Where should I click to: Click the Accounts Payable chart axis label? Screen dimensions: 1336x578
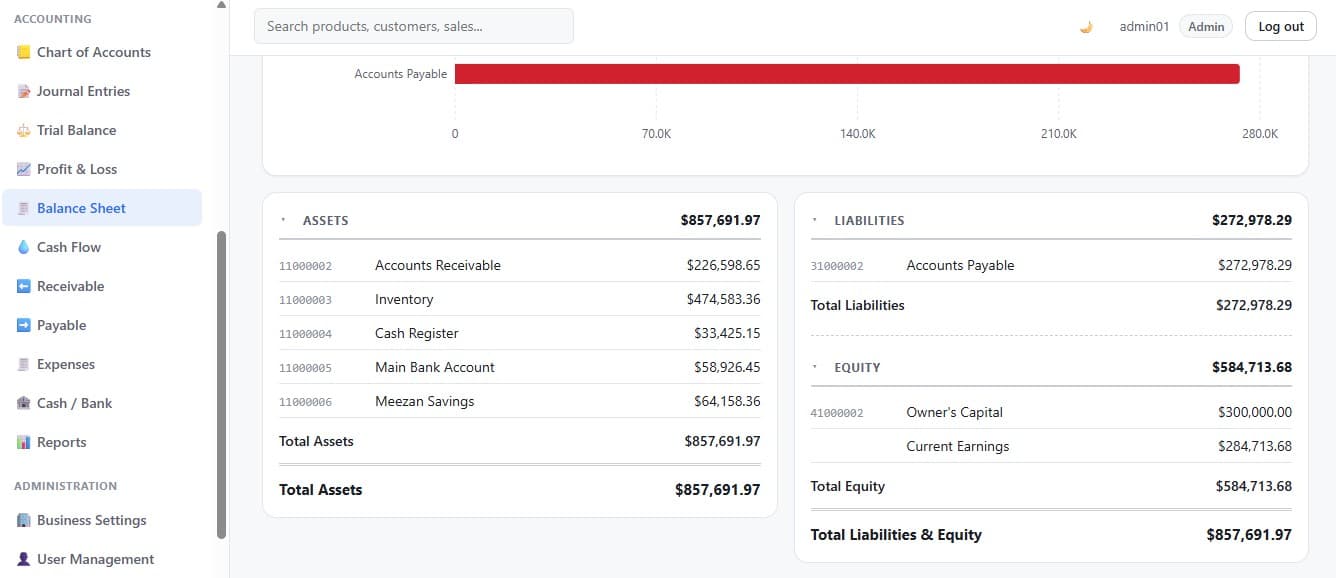coord(401,74)
